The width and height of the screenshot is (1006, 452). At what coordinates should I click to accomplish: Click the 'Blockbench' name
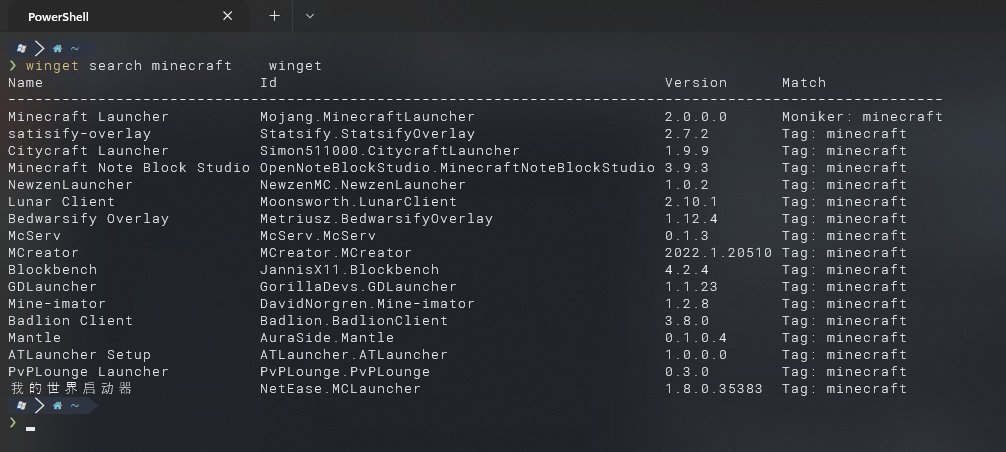53,269
